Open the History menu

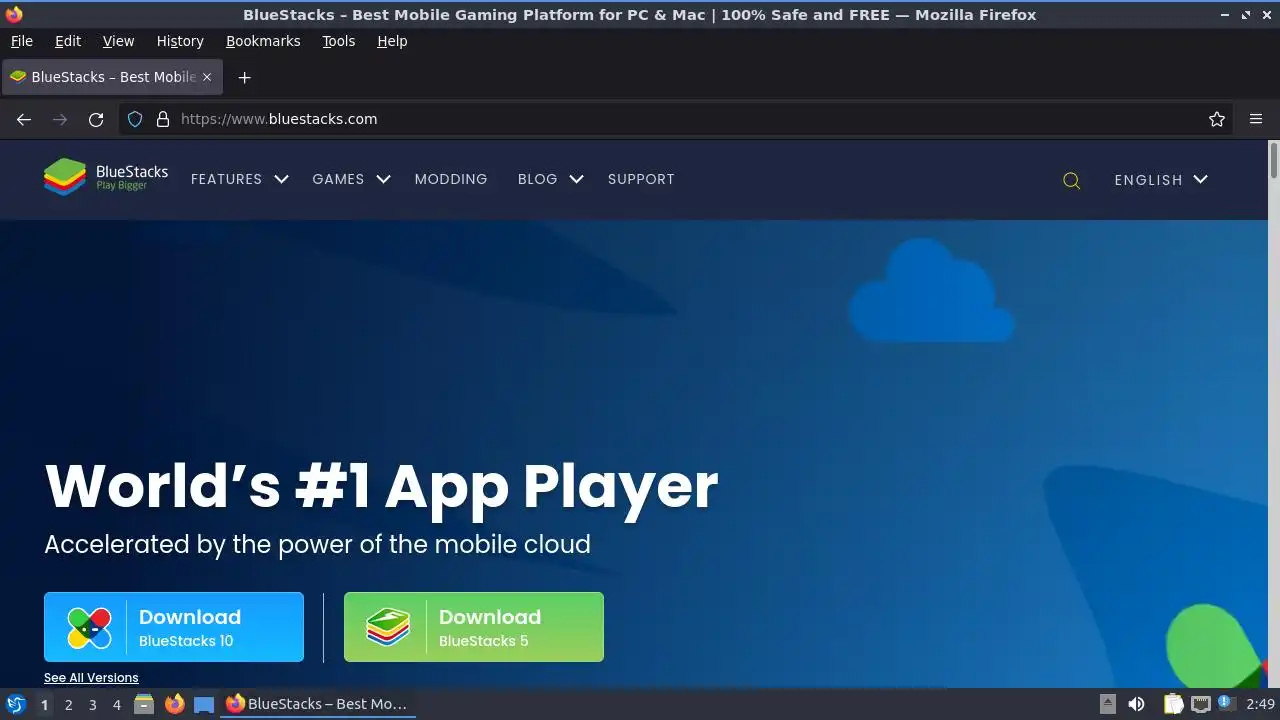point(180,41)
